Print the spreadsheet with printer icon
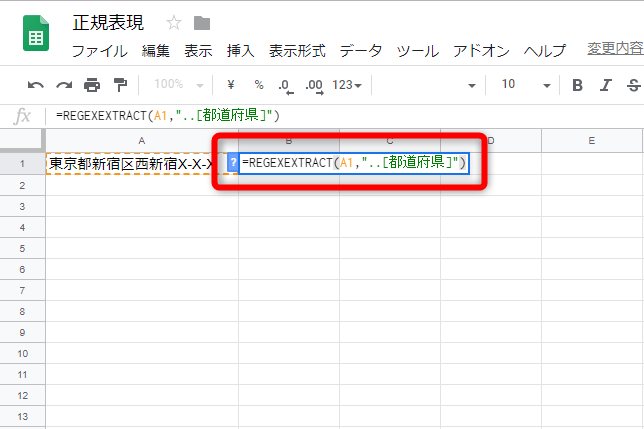644x429 pixels. click(x=92, y=85)
